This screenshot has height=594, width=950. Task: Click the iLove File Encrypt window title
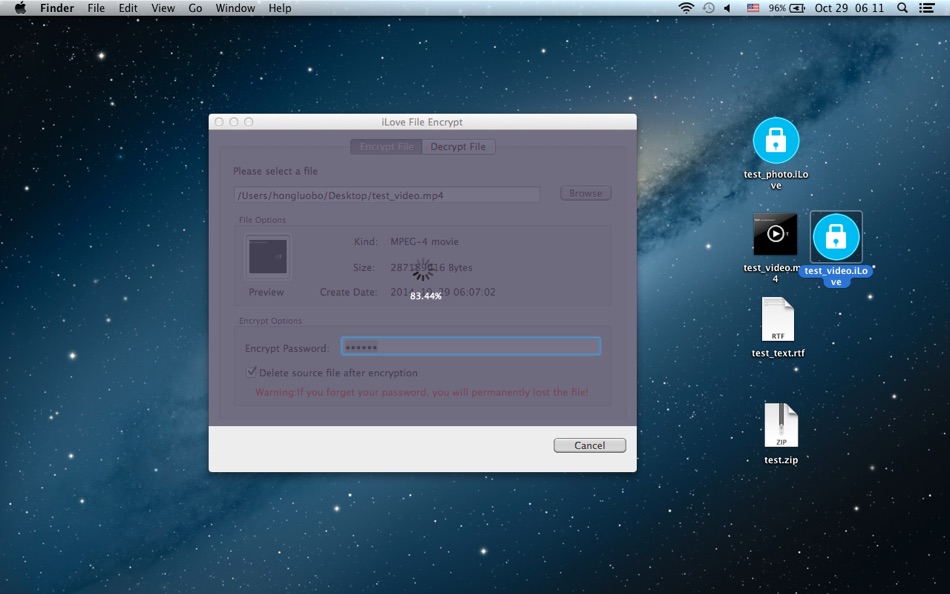tap(422, 122)
